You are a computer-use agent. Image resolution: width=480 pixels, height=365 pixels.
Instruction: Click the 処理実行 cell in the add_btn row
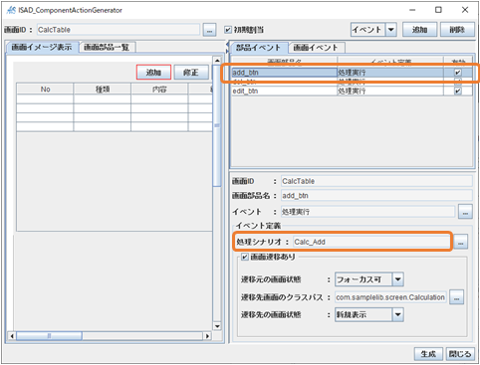[390, 72]
